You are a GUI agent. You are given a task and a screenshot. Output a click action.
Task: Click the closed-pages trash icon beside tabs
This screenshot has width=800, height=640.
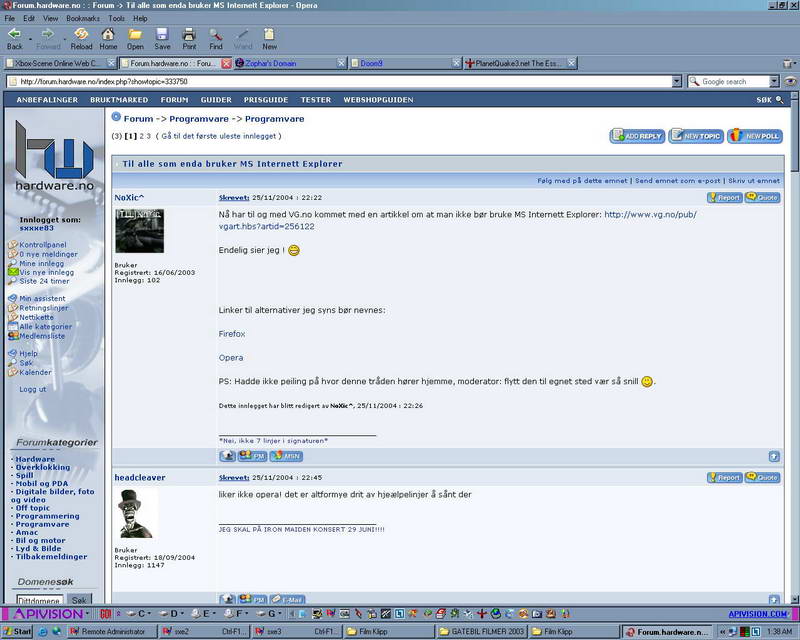(789, 63)
